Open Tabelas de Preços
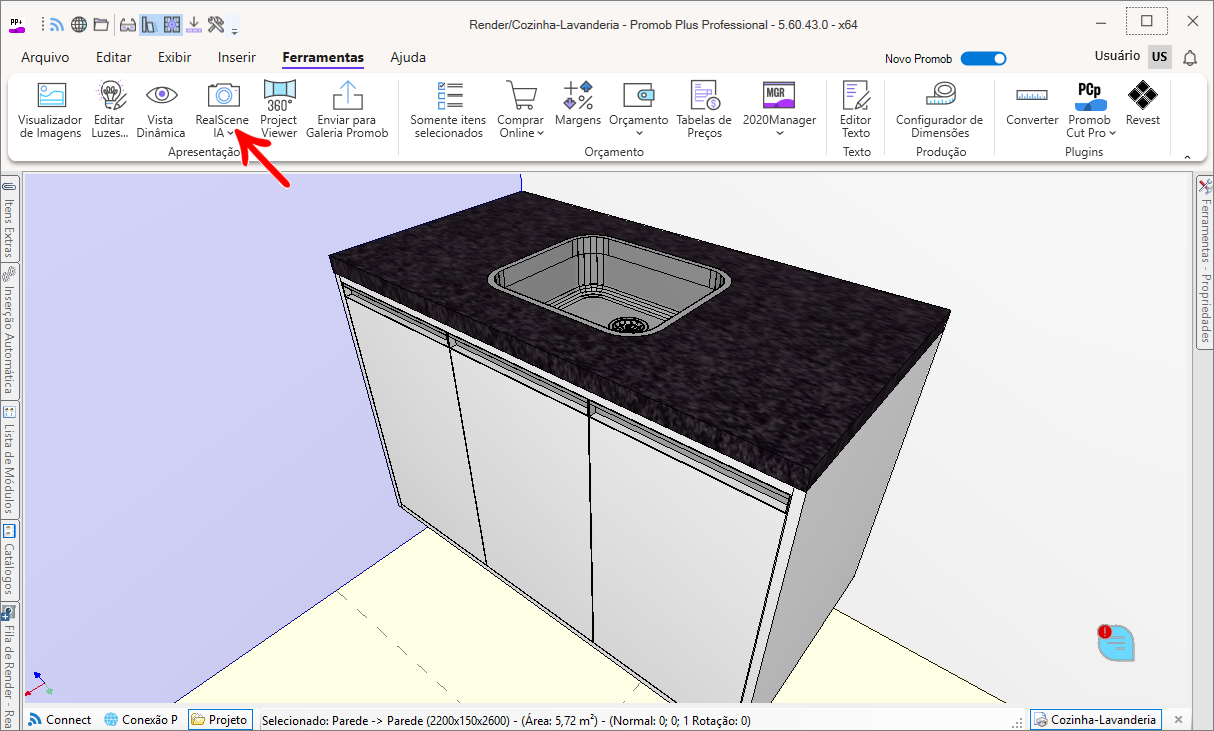This screenshot has height=731, width=1214. 704,110
